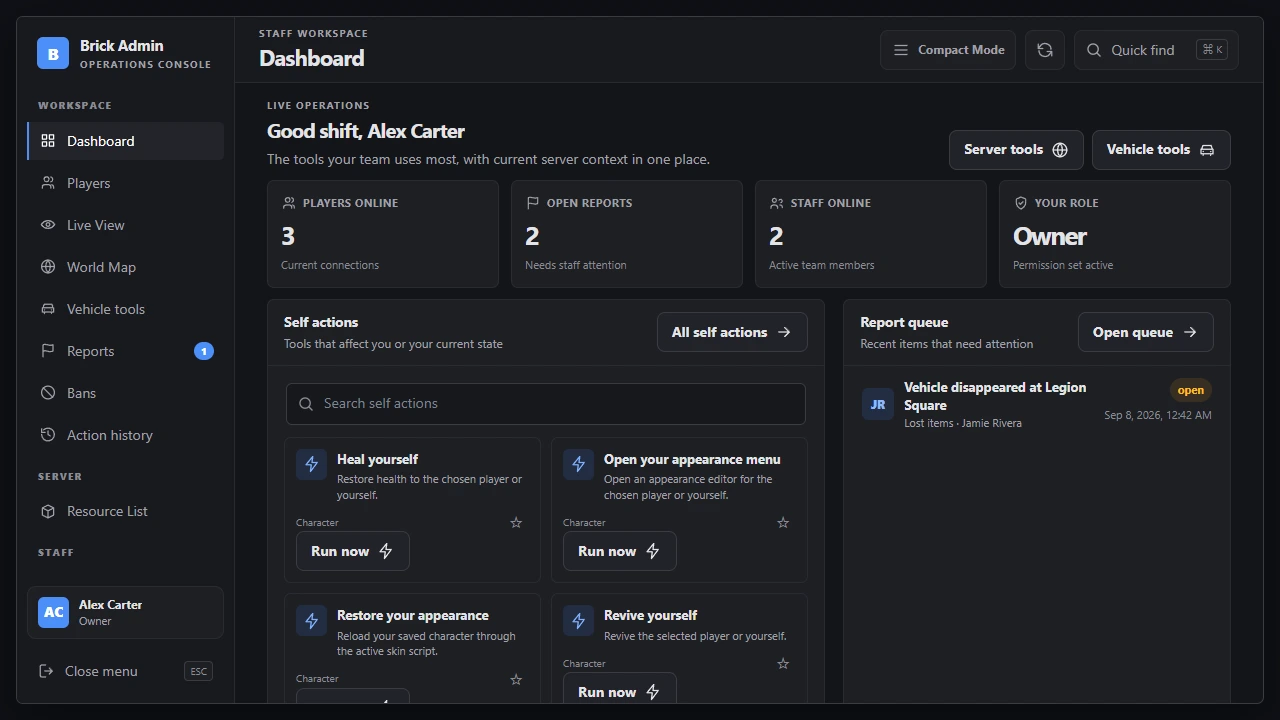This screenshot has height=720, width=1280.
Task: Click the Reports notification badge showing 1
Action: tap(204, 351)
